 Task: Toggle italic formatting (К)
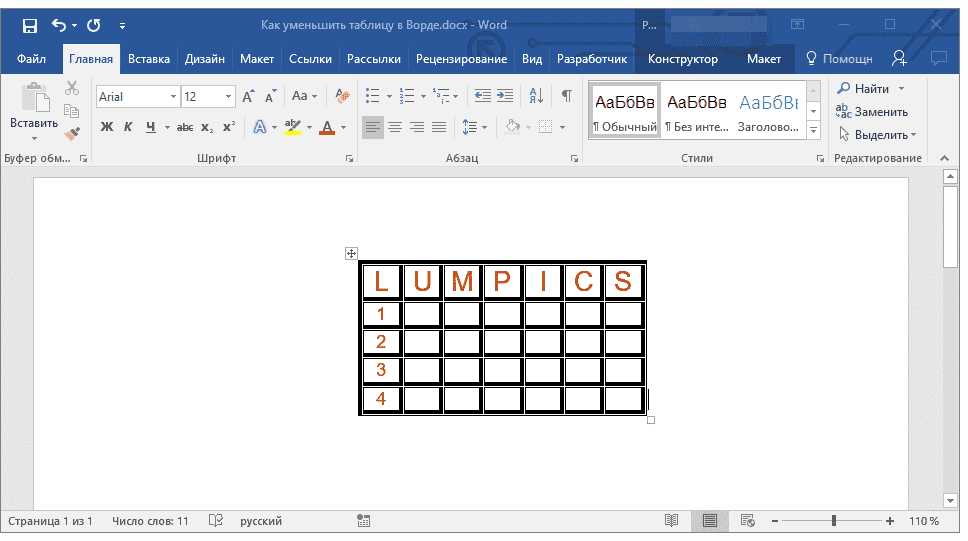[x=128, y=127]
